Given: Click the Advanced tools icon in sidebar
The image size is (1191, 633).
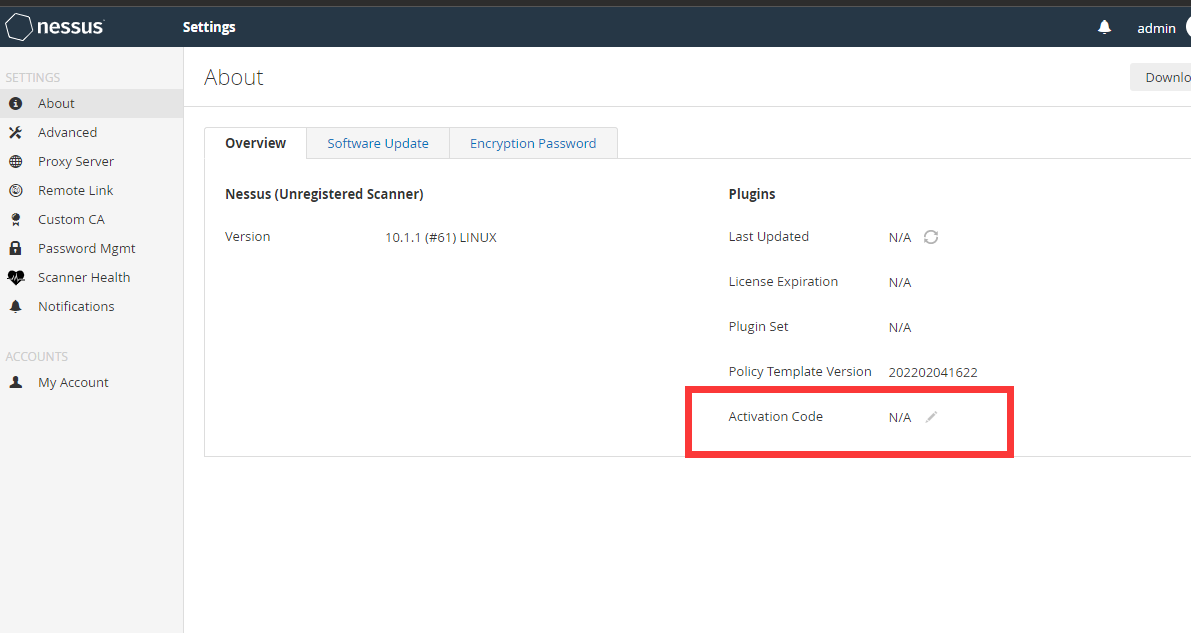Looking at the screenshot, I should point(15,132).
